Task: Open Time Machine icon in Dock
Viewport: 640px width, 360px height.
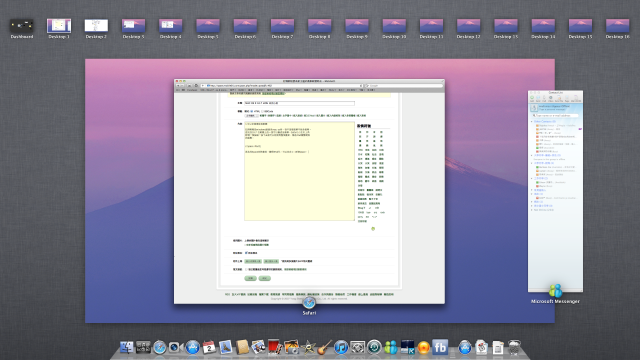Action: pos(374,347)
